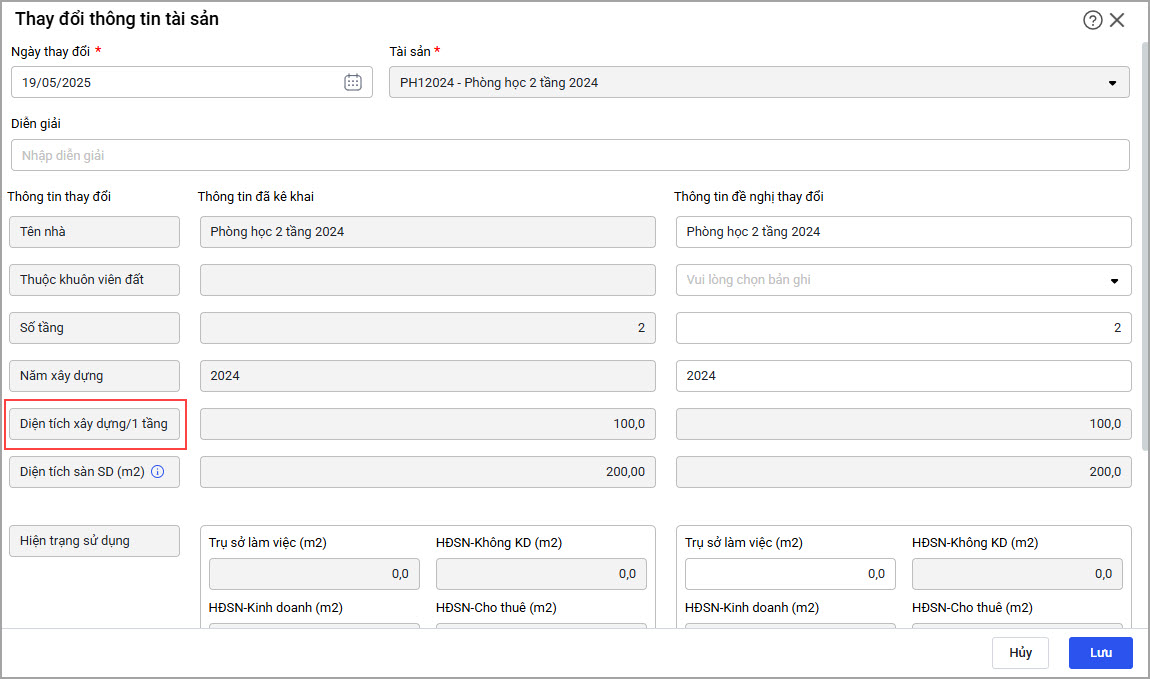Click the Diễn giải input field

[x=570, y=155]
